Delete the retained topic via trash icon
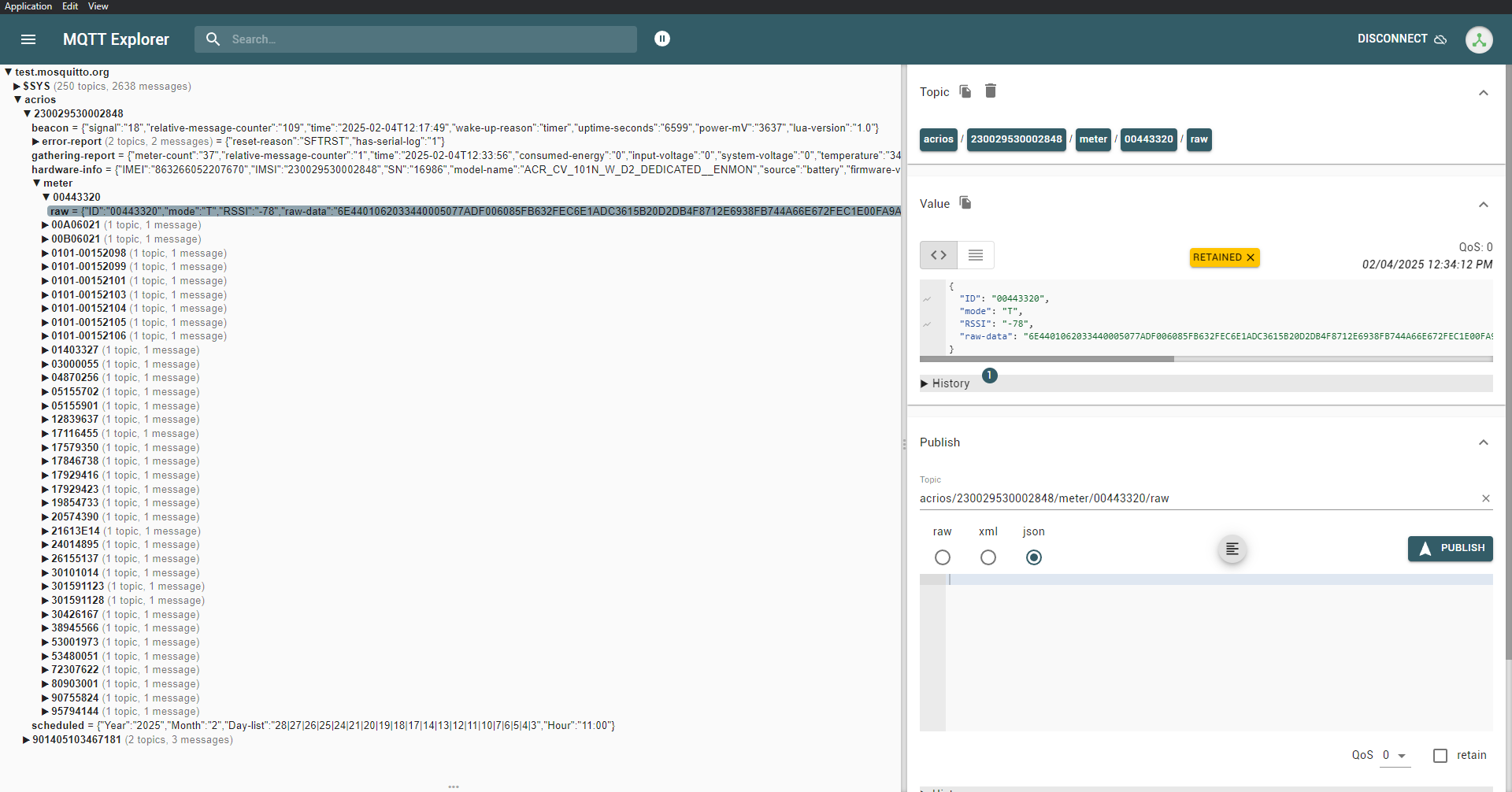 click(x=990, y=91)
